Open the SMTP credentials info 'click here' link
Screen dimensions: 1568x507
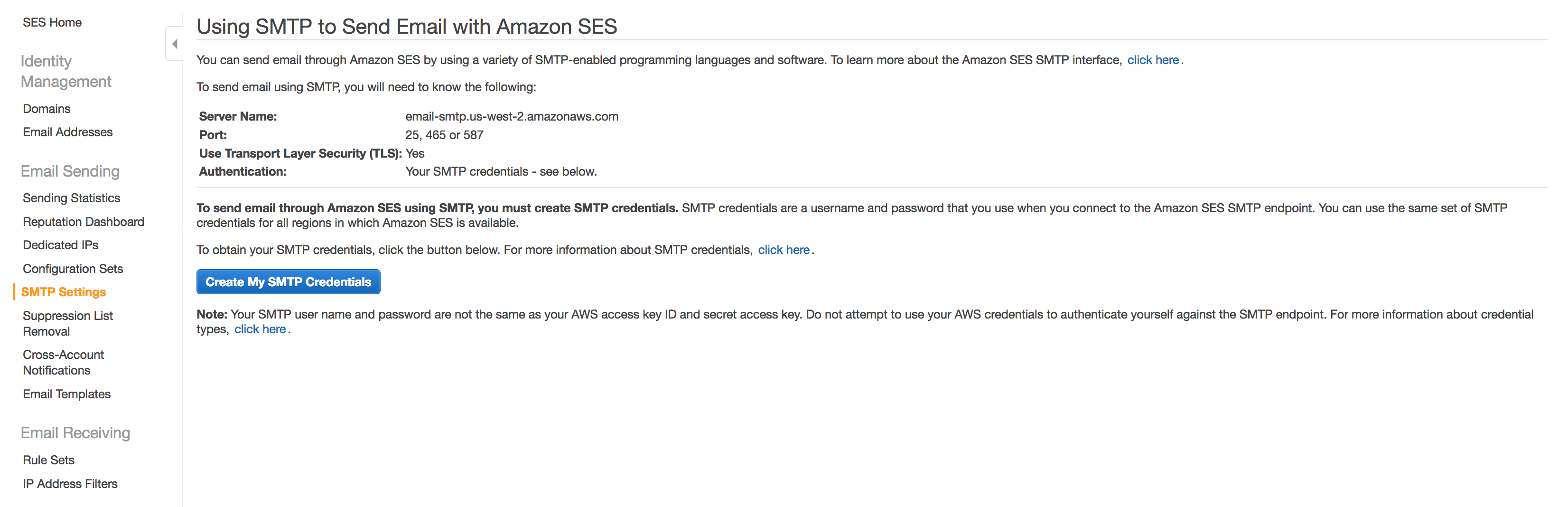point(784,250)
